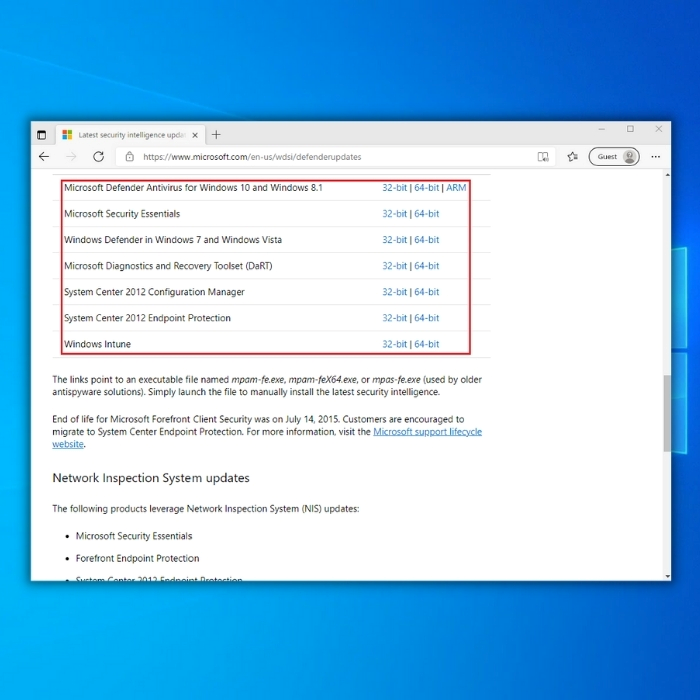Download 64-bit DaRT update

(426, 266)
